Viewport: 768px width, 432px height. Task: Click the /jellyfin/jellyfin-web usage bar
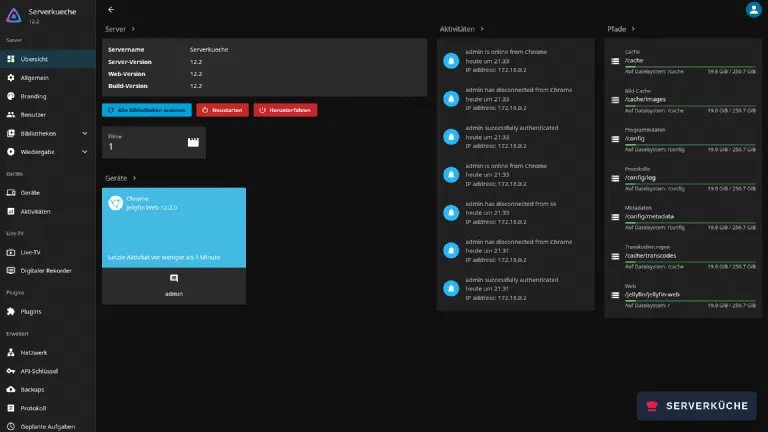[690, 301]
